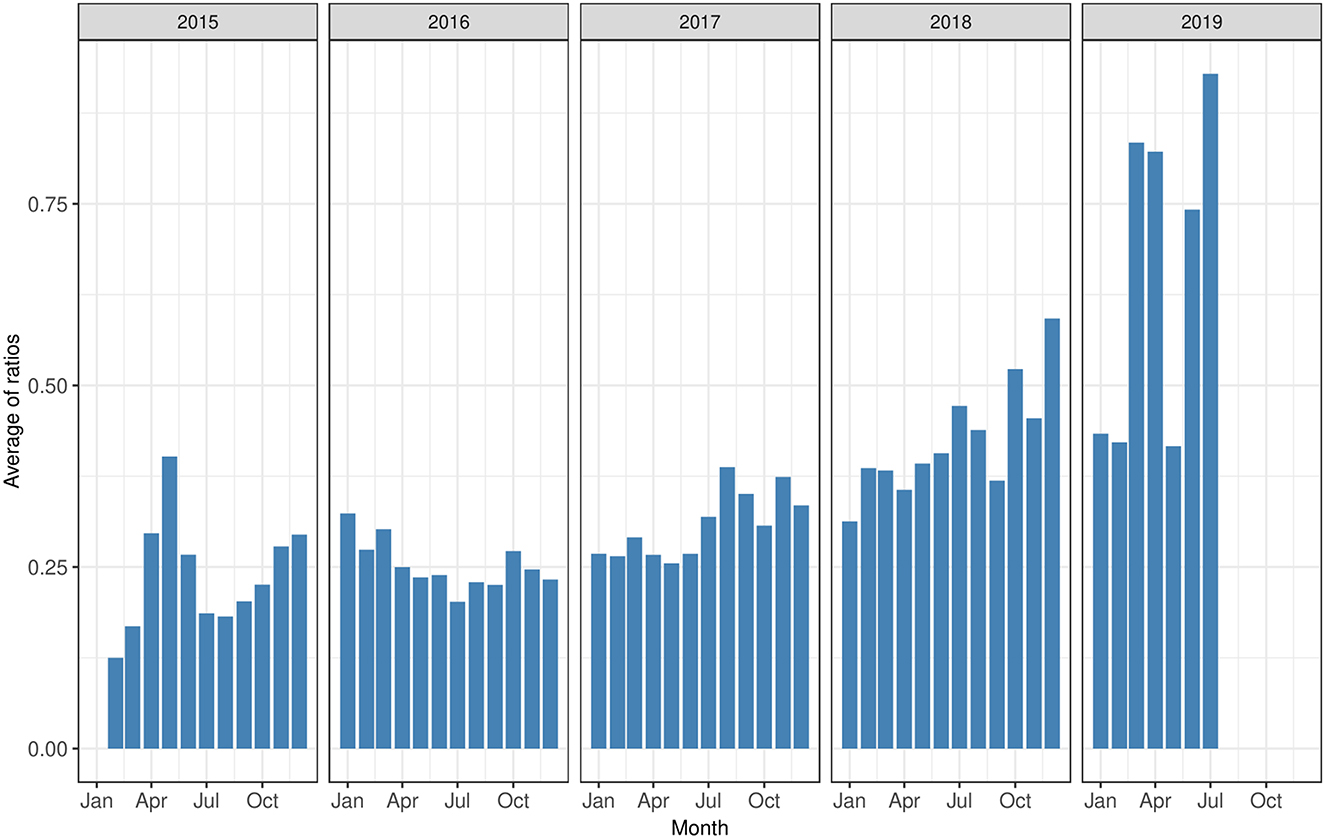Image resolution: width=1325 pixels, height=839 pixels.
Task: Click the Oct tick label under 2018 panel
Action: pyautogui.click(x=1015, y=802)
